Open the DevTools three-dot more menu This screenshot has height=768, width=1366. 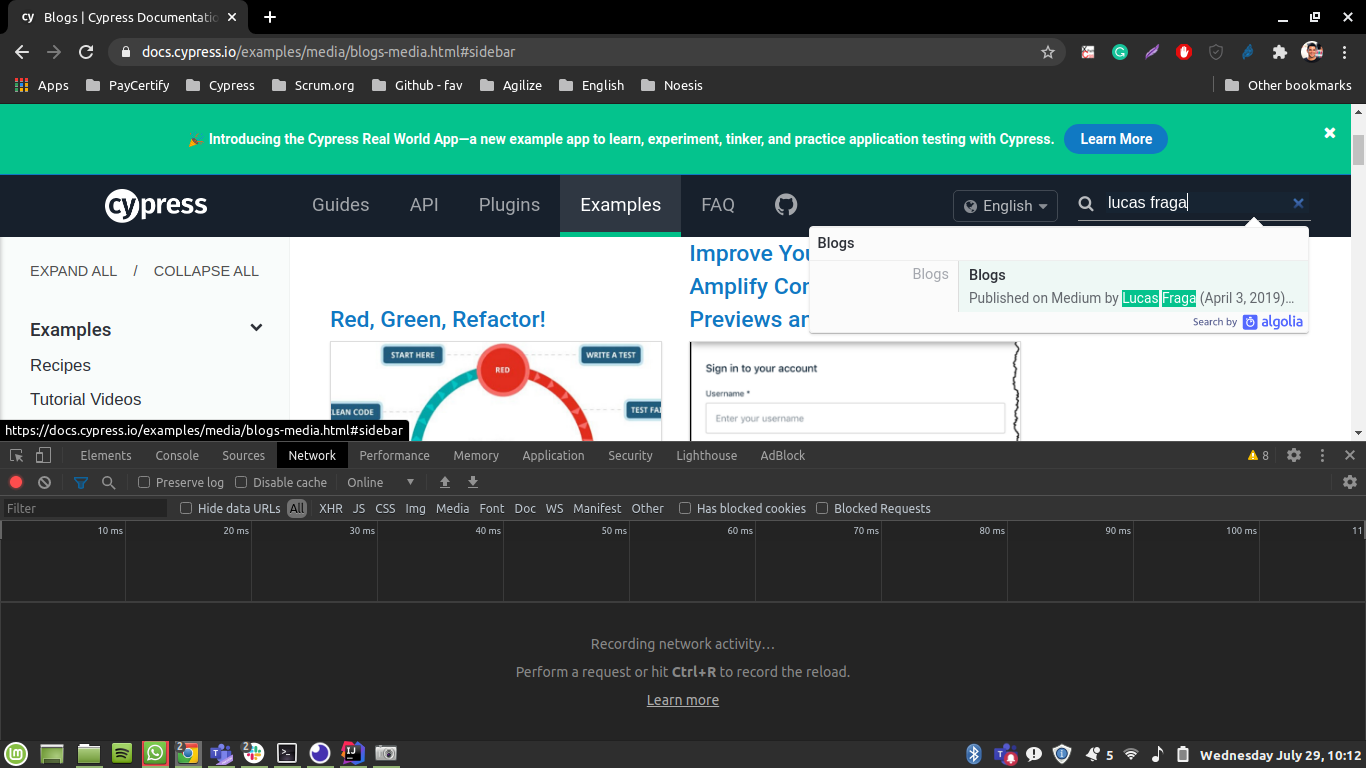click(1322, 455)
